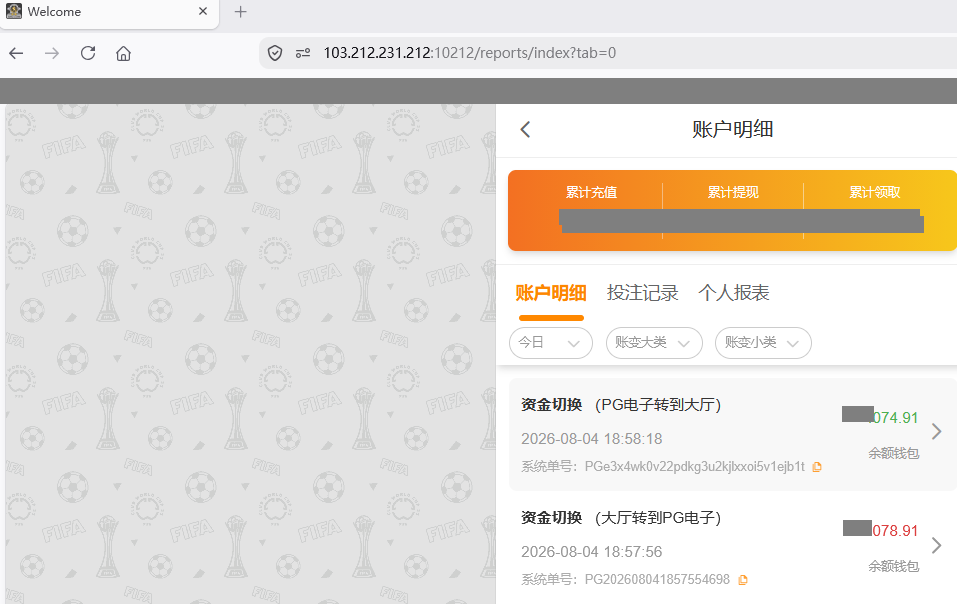Click the shield security icon in address bar
Viewport: 957px width, 604px height.
tap(275, 53)
